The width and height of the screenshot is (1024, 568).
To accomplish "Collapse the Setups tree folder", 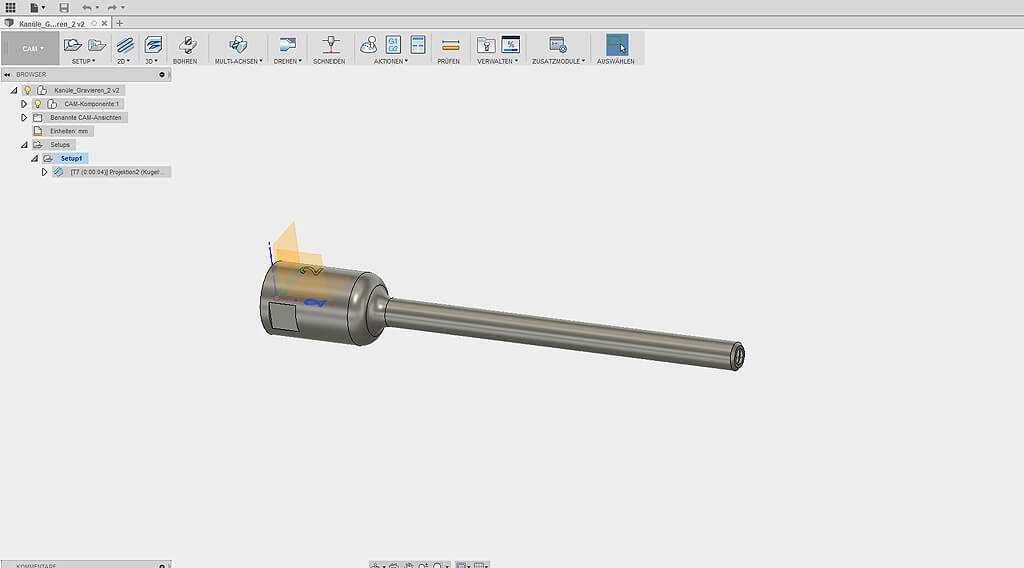I will pos(24,145).
